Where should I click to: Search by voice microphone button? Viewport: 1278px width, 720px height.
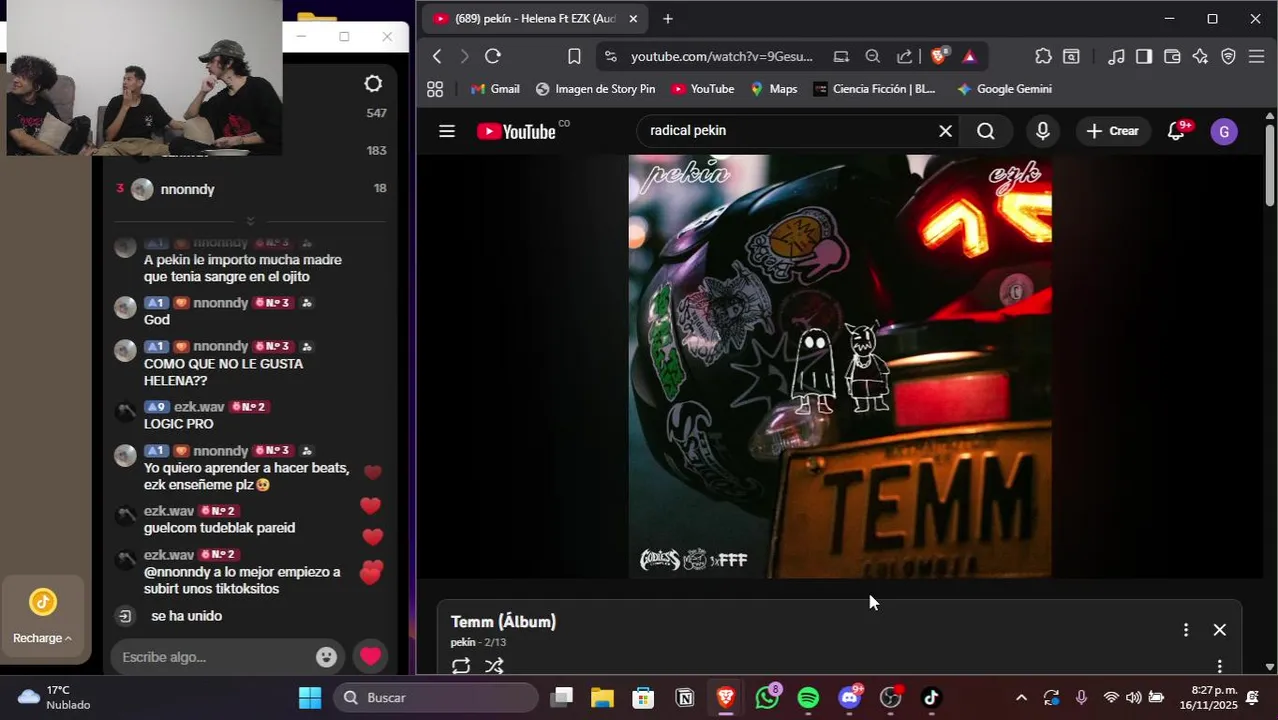click(x=1043, y=131)
